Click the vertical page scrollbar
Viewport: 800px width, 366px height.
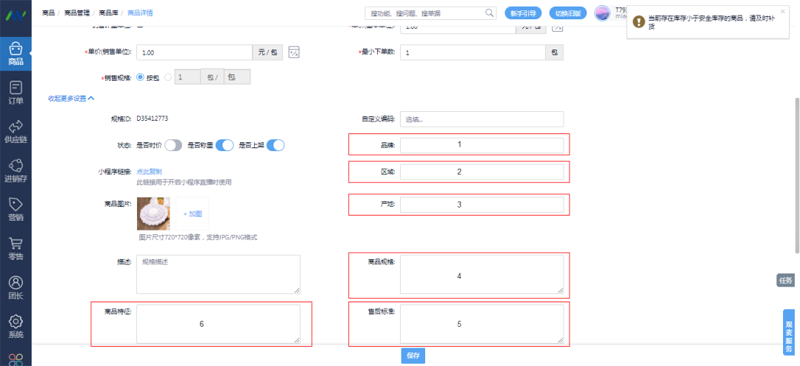(797, 176)
